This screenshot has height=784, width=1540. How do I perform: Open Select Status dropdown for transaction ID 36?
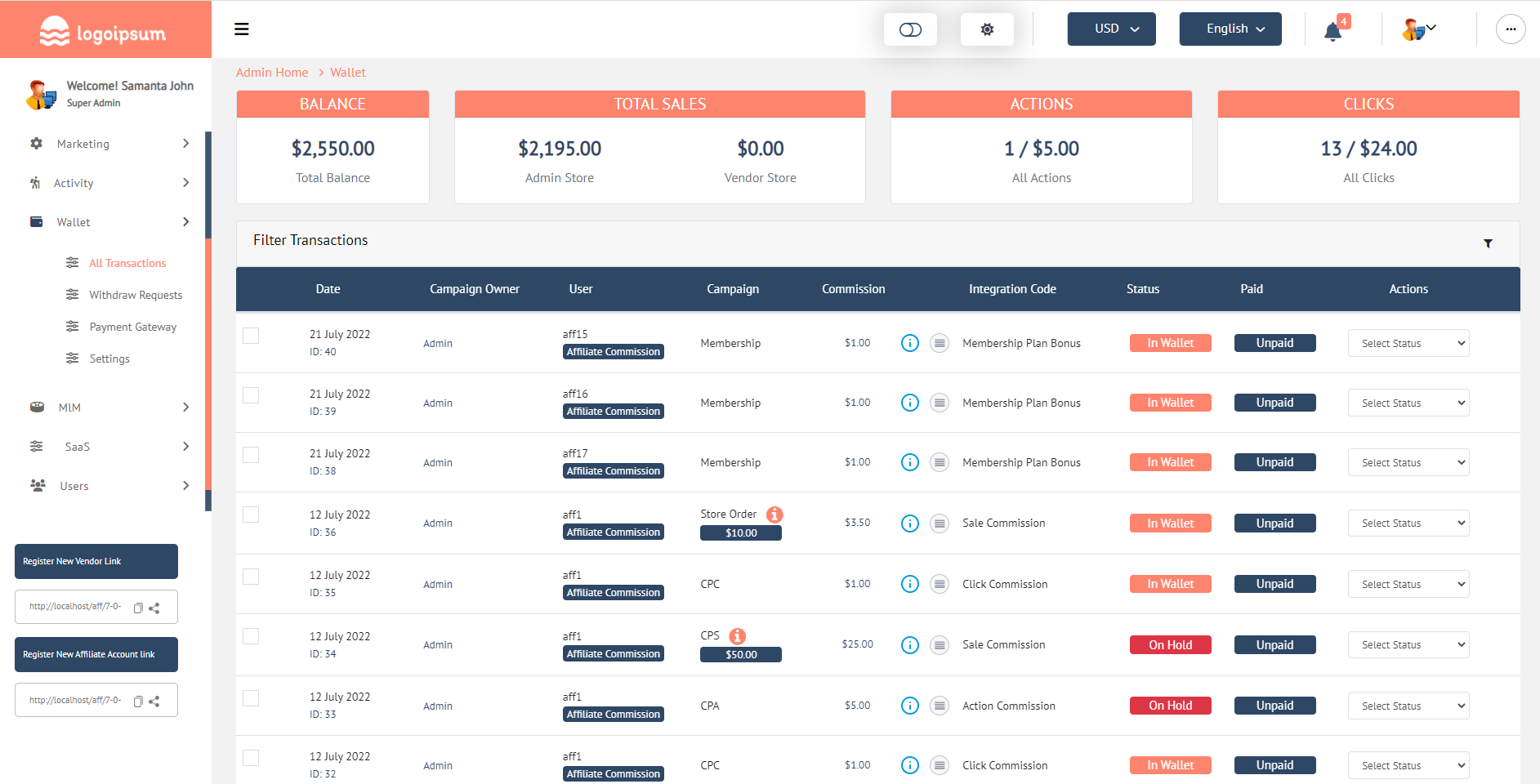(x=1408, y=523)
